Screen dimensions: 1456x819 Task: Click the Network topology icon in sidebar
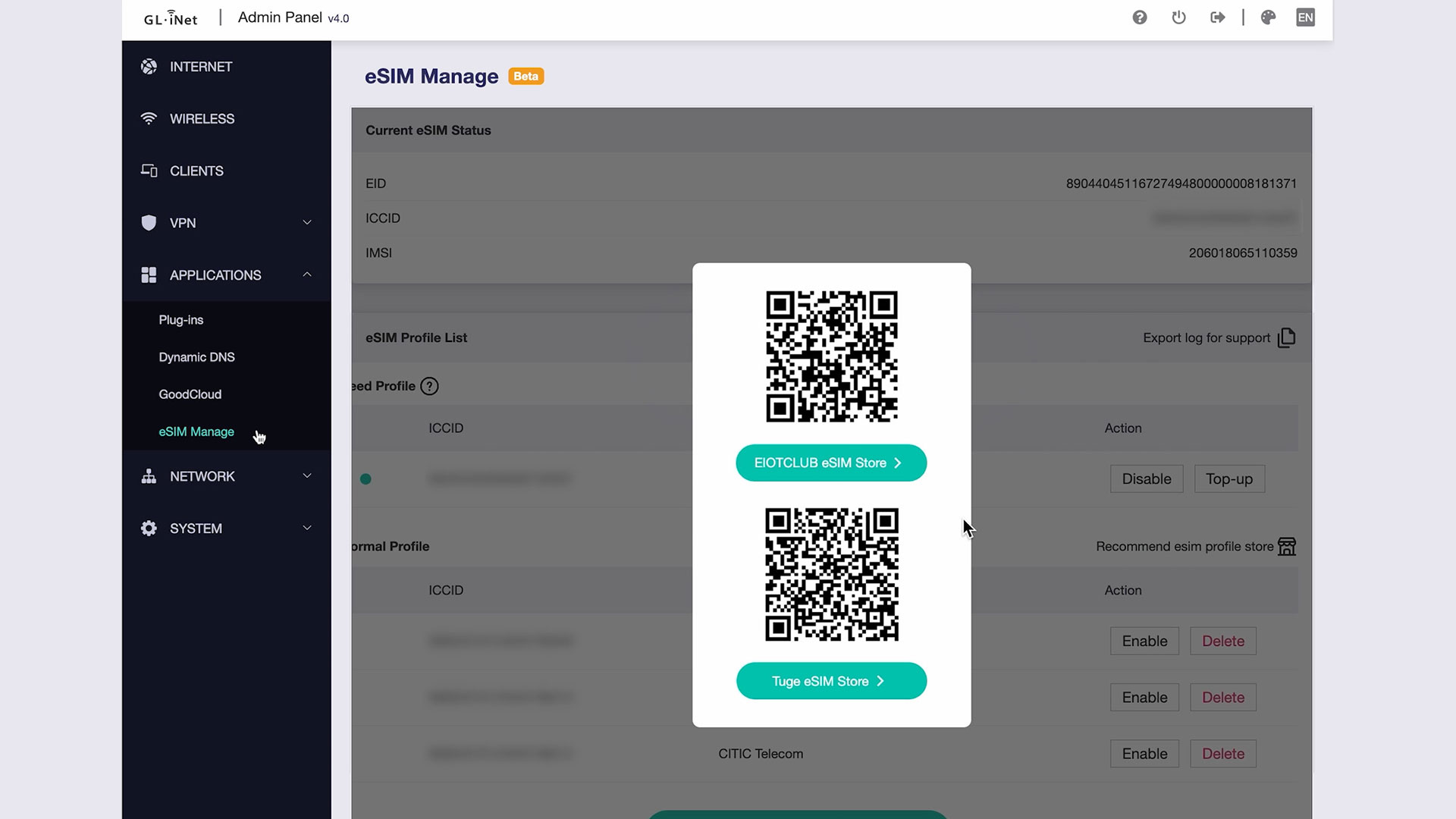coord(149,476)
